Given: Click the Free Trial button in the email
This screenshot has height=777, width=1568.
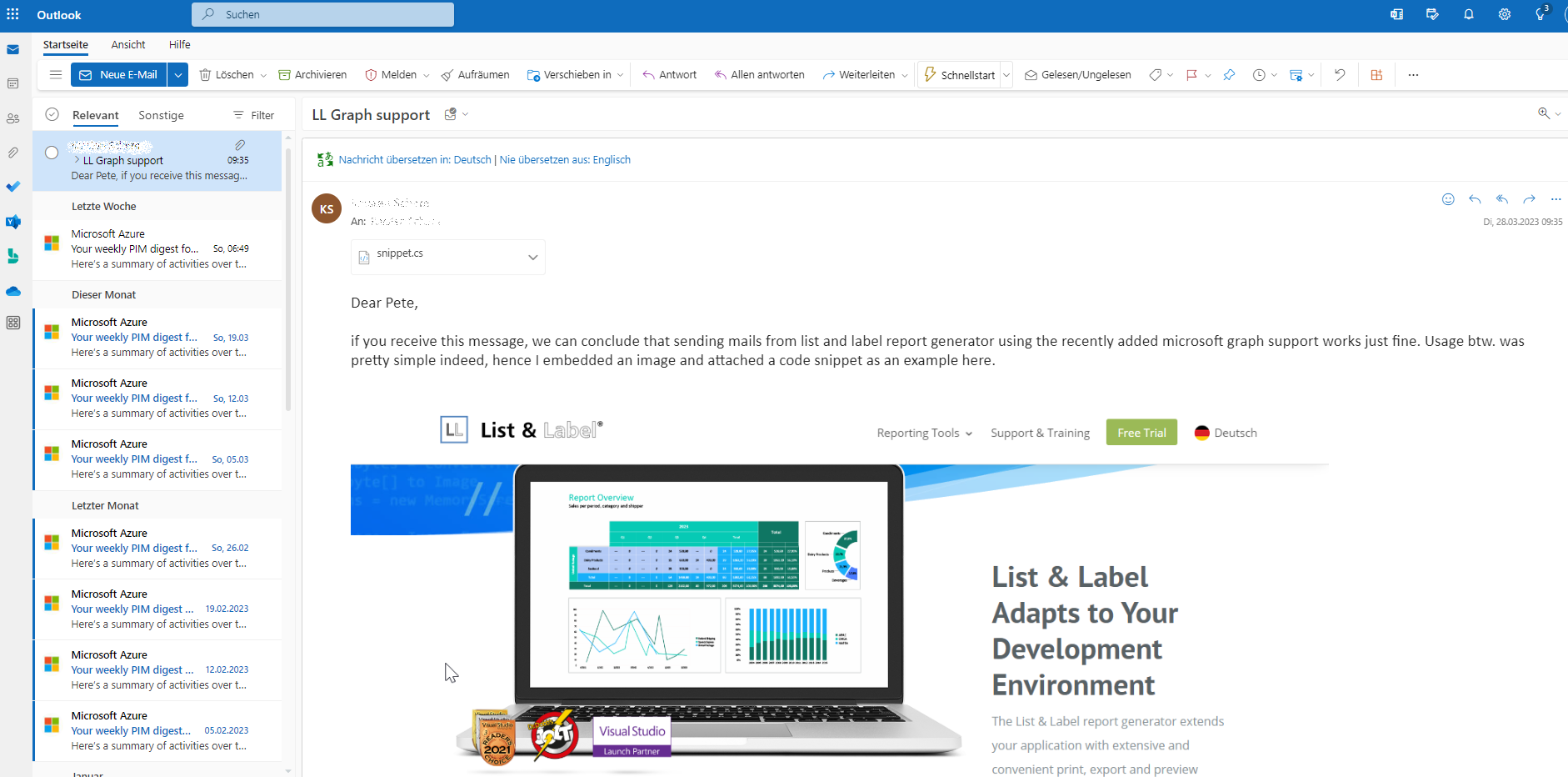Looking at the screenshot, I should tap(1141, 432).
